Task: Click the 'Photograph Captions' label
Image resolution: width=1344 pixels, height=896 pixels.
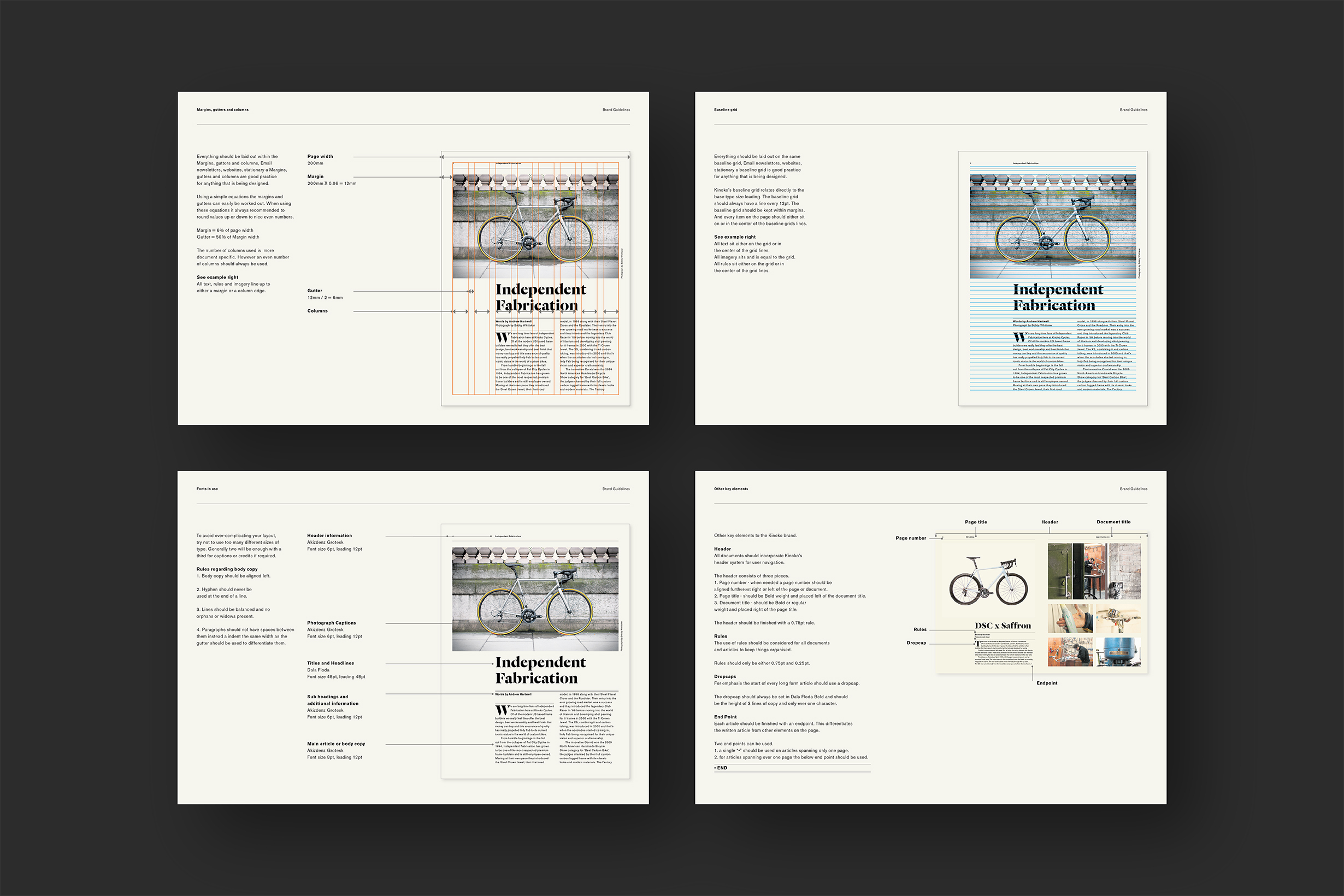Action: (x=332, y=623)
